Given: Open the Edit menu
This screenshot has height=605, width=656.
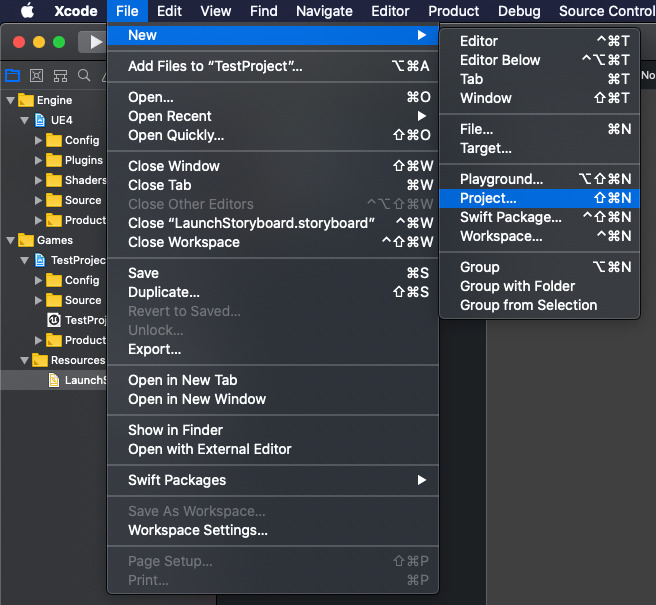Looking at the screenshot, I should click(169, 11).
